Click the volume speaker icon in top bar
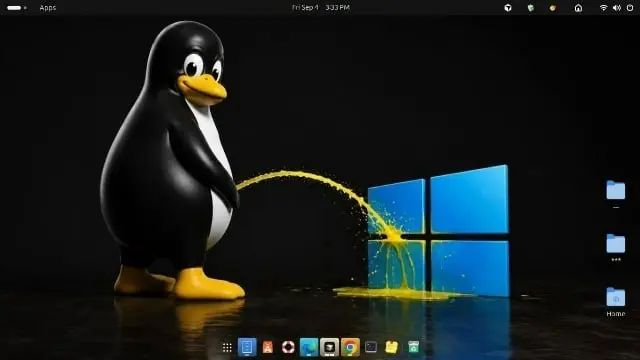The height and width of the screenshot is (360, 640). (617, 8)
